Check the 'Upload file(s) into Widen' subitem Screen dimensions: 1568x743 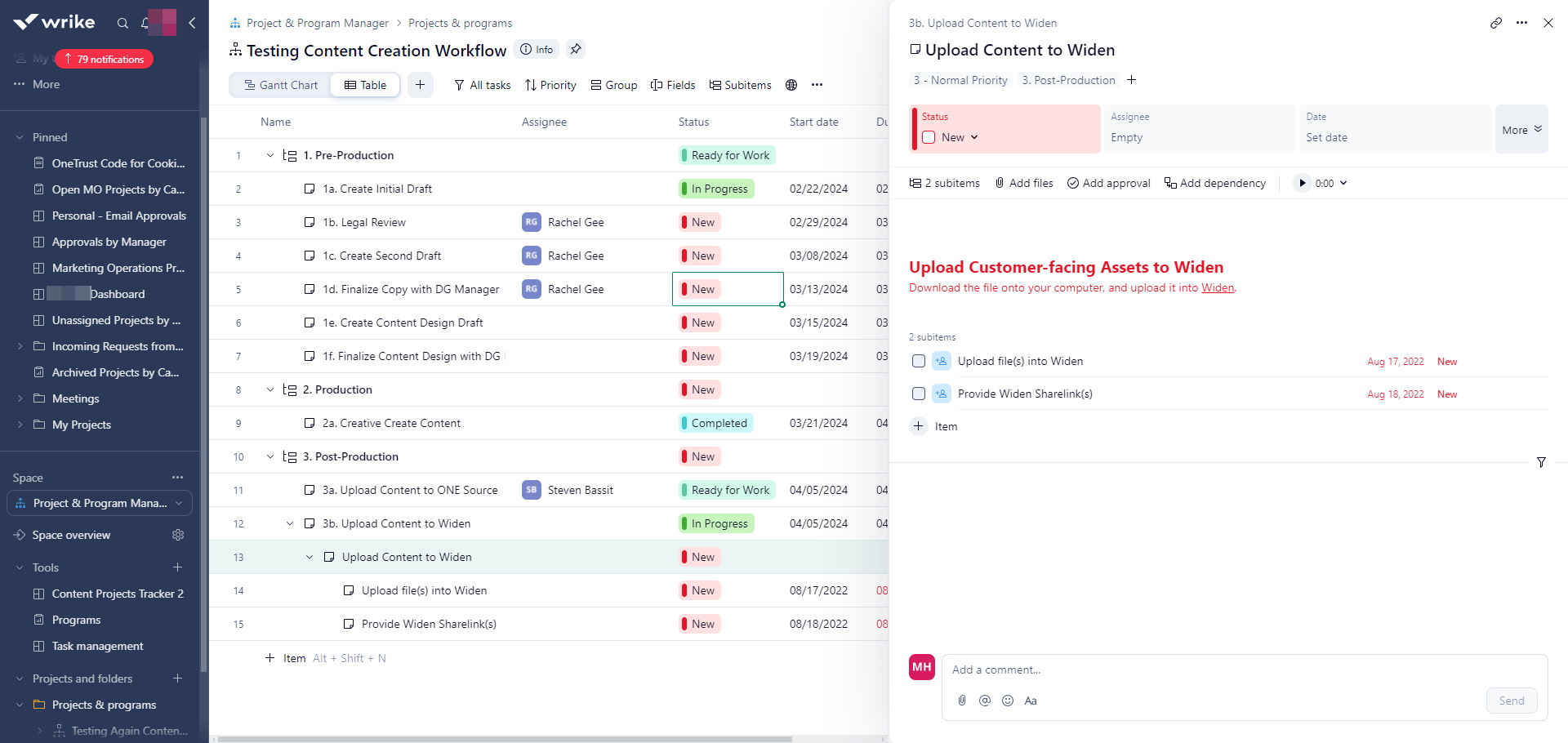pyautogui.click(x=919, y=361)
